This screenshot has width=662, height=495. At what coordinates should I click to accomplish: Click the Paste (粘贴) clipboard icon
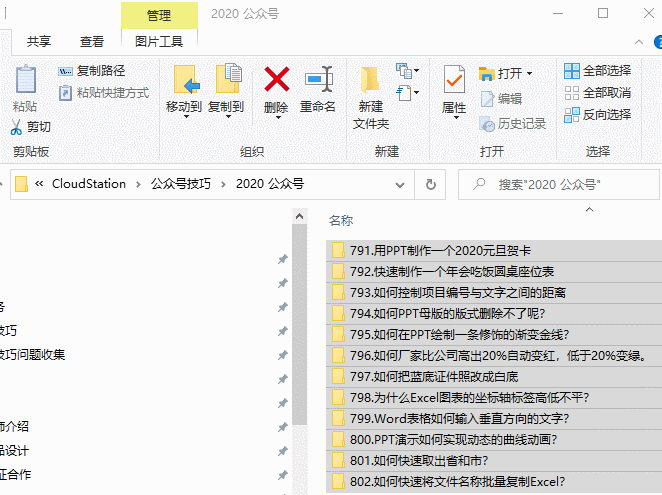tap(25, 80)
